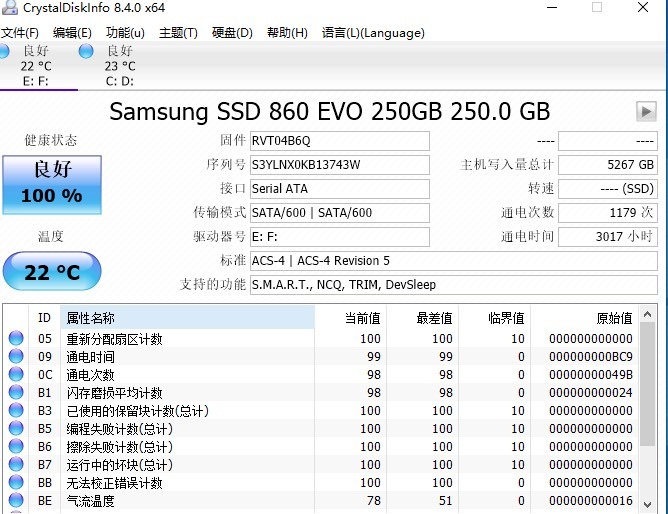668x514 pixels.
Task: Click the standard field ACS-4 Revision 5
Action: (454, 261)
